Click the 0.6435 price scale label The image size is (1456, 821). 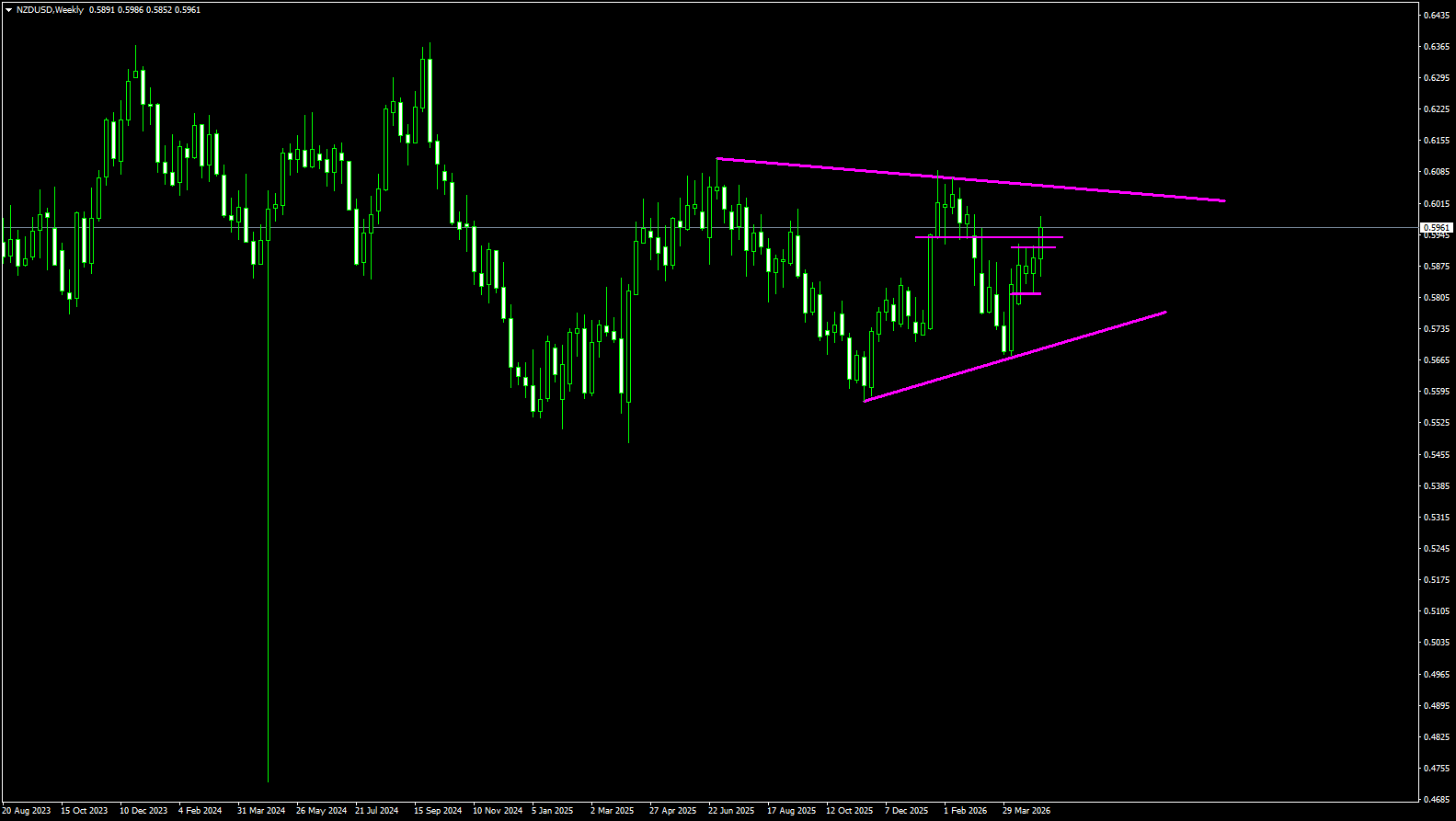pyautogui.click(x=1437, y=15)
